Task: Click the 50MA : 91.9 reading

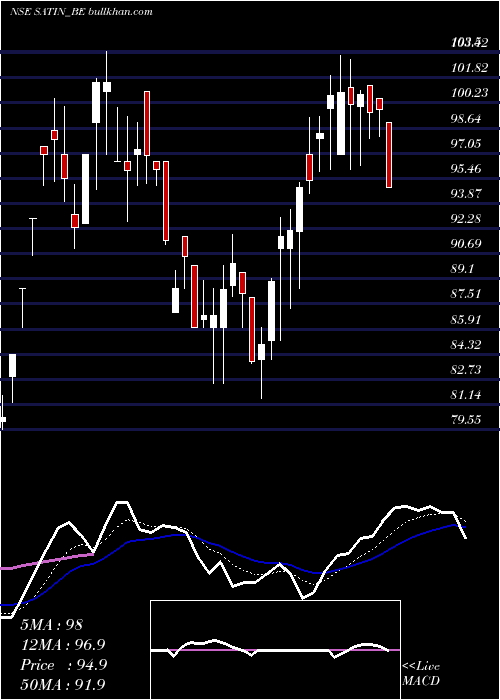Action: [x=63, y=685]
